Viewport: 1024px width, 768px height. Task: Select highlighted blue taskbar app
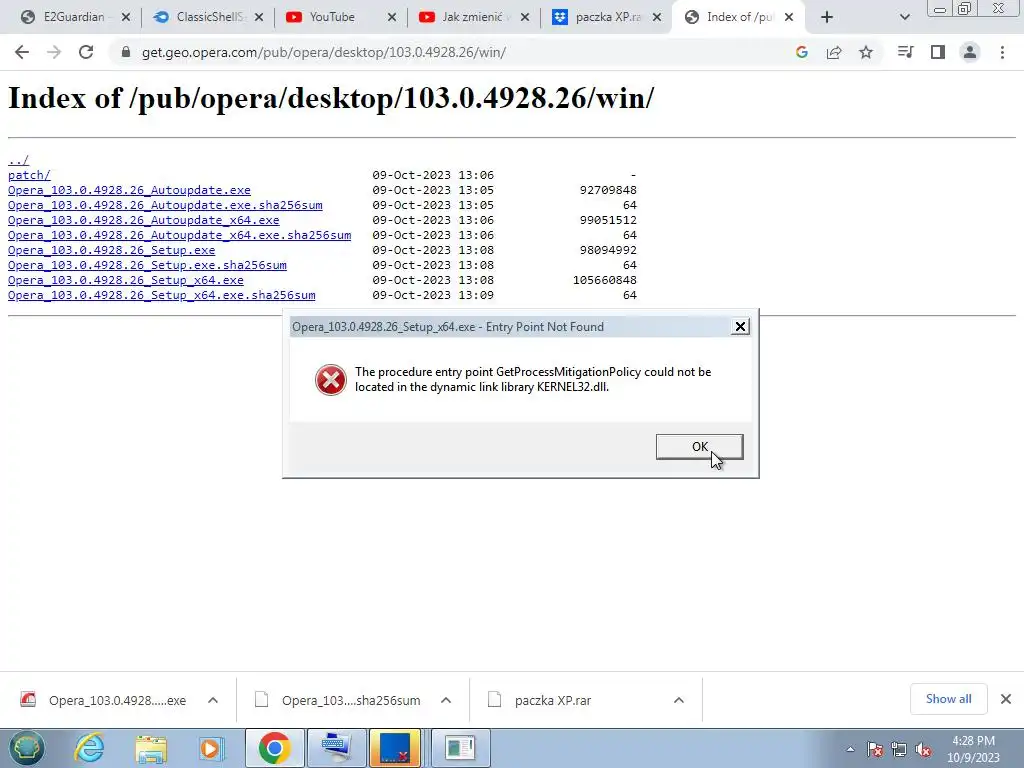click(394, 748)
